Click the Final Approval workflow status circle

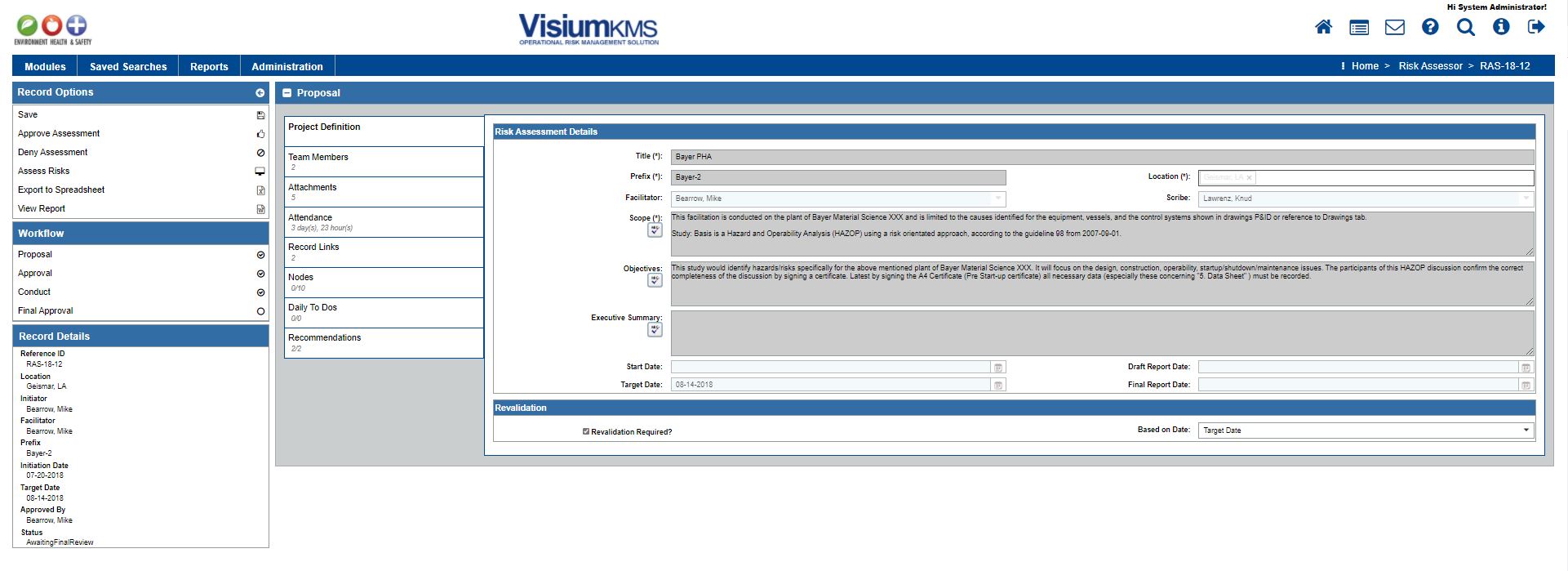pos(260,311)
